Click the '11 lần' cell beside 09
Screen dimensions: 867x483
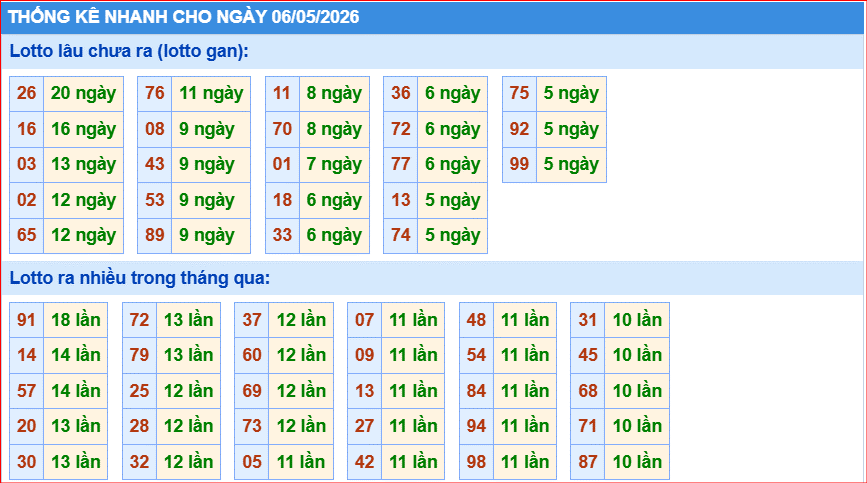[x=413, y=355]
